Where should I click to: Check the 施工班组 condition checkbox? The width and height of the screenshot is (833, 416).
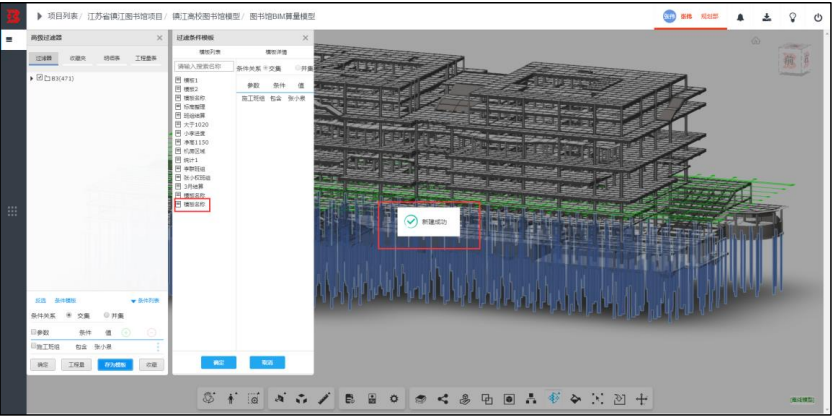(x=33, y=346)
